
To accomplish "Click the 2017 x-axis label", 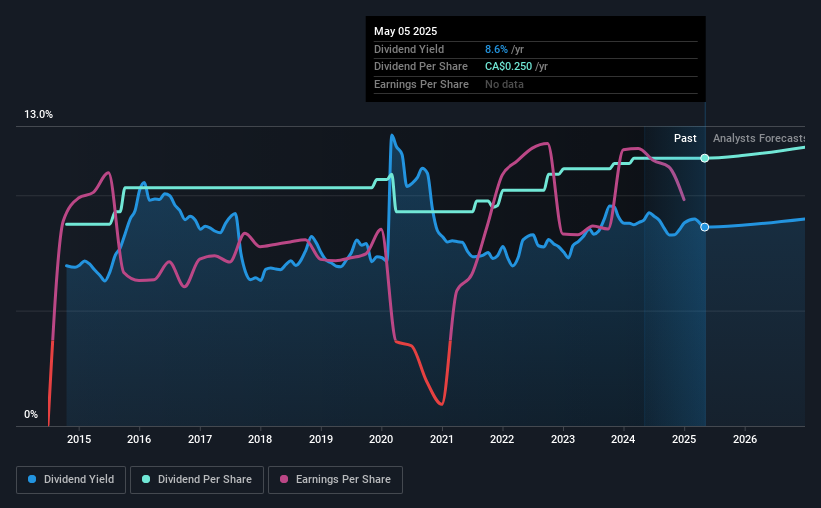I will [x=199, y=439].
